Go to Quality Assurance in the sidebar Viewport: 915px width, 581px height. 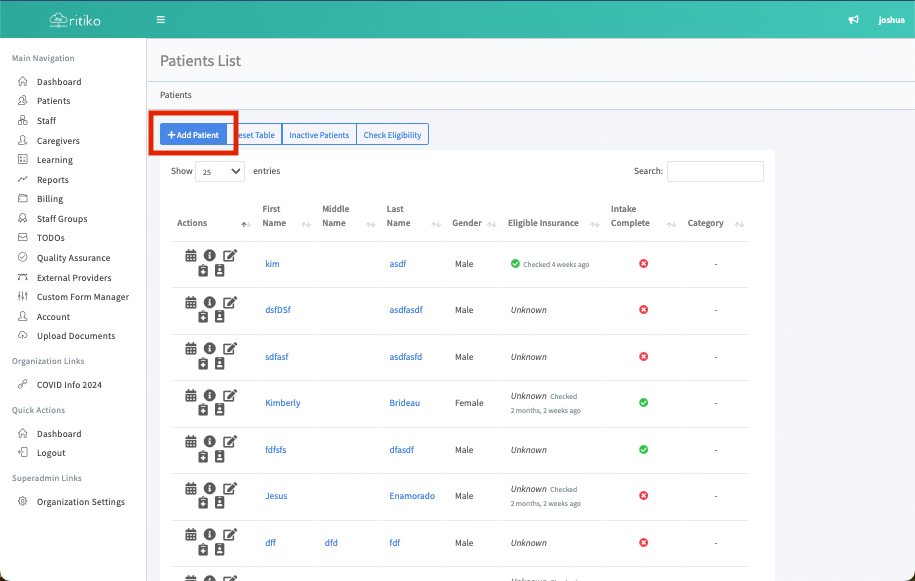point(73,258)
